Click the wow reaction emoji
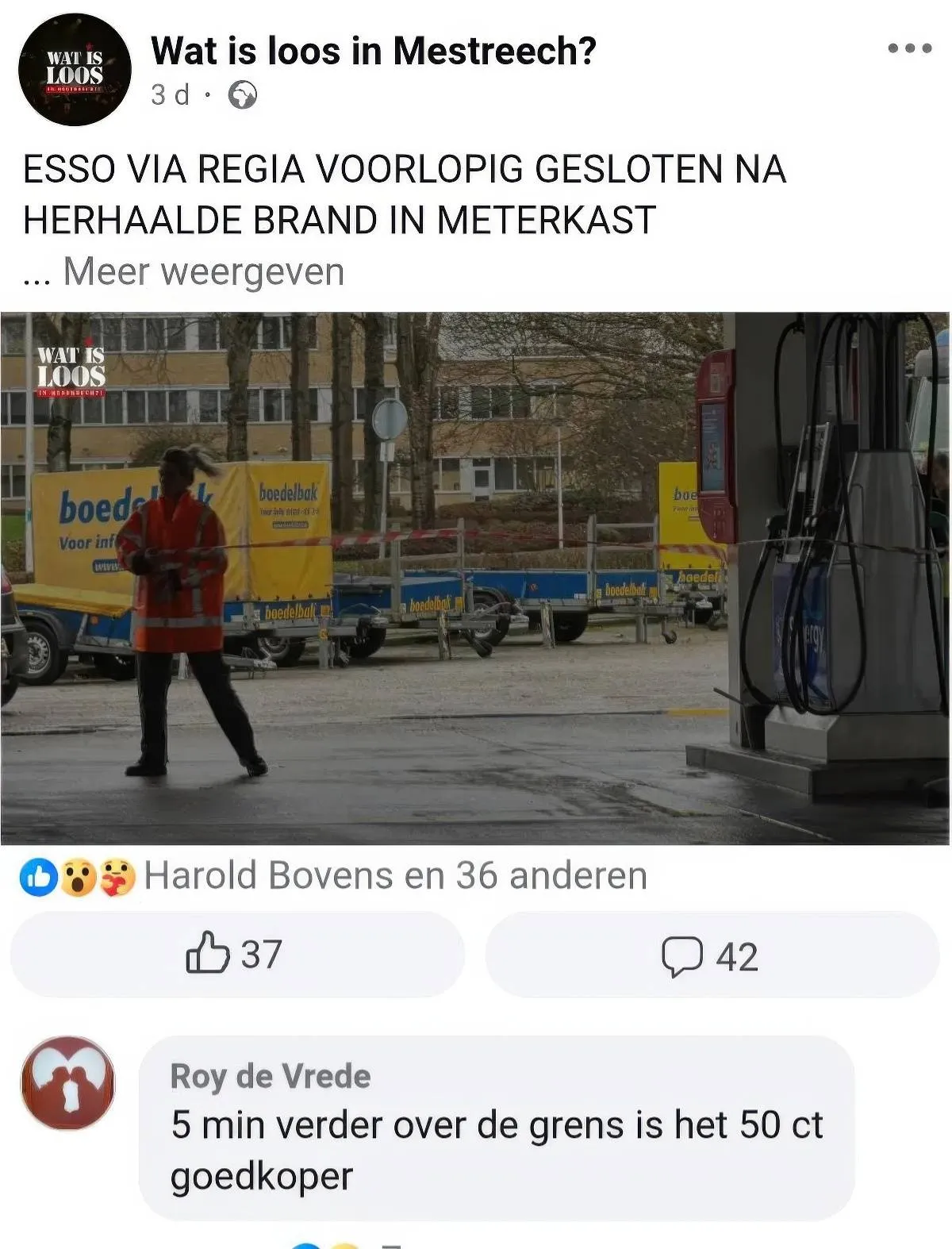Image resolution: width=952 pixels, height=1249 pixels. click(78, 878)
